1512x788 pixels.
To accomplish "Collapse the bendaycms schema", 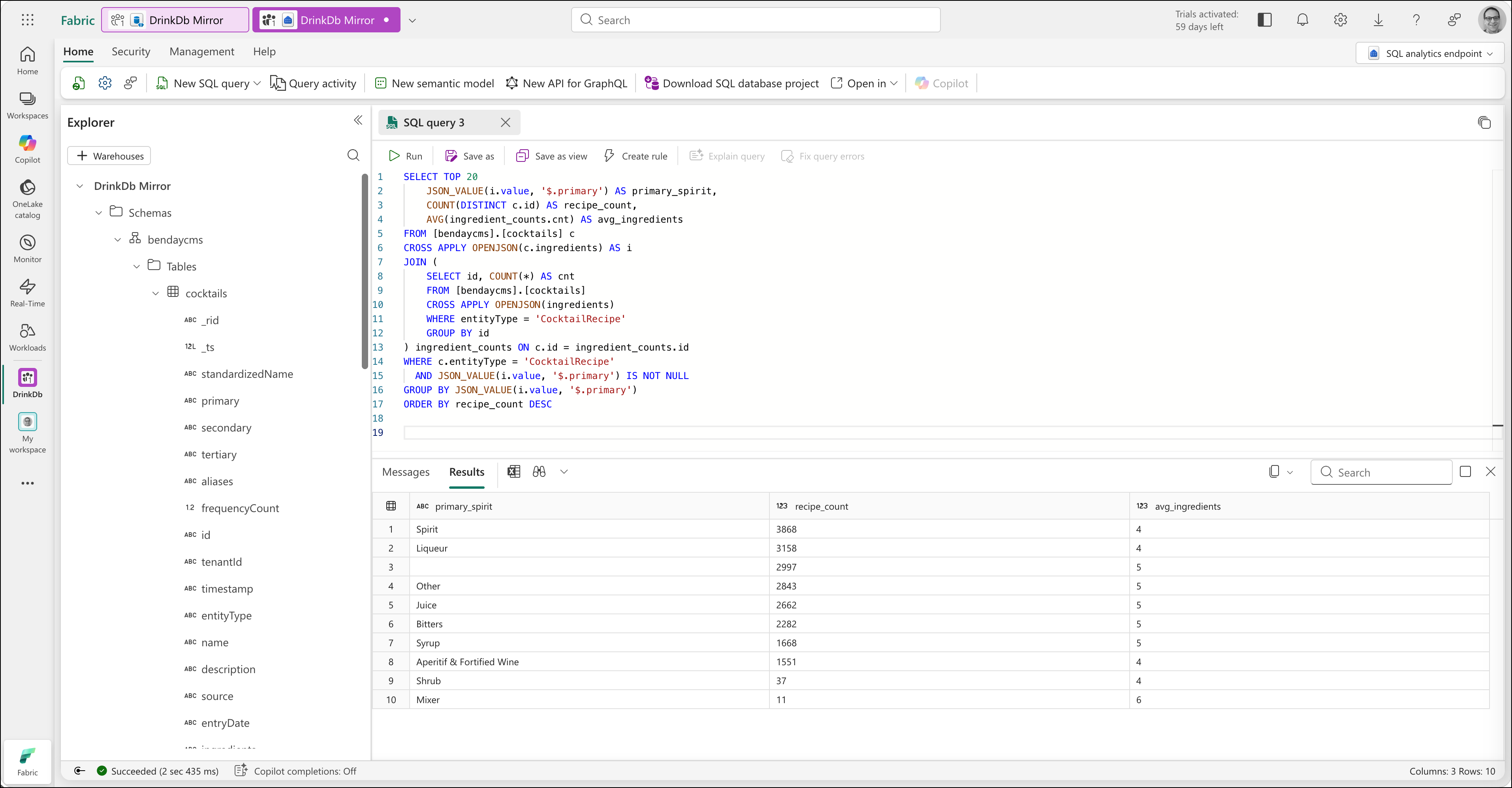I will pyautogui.click(x=117, y=239).
